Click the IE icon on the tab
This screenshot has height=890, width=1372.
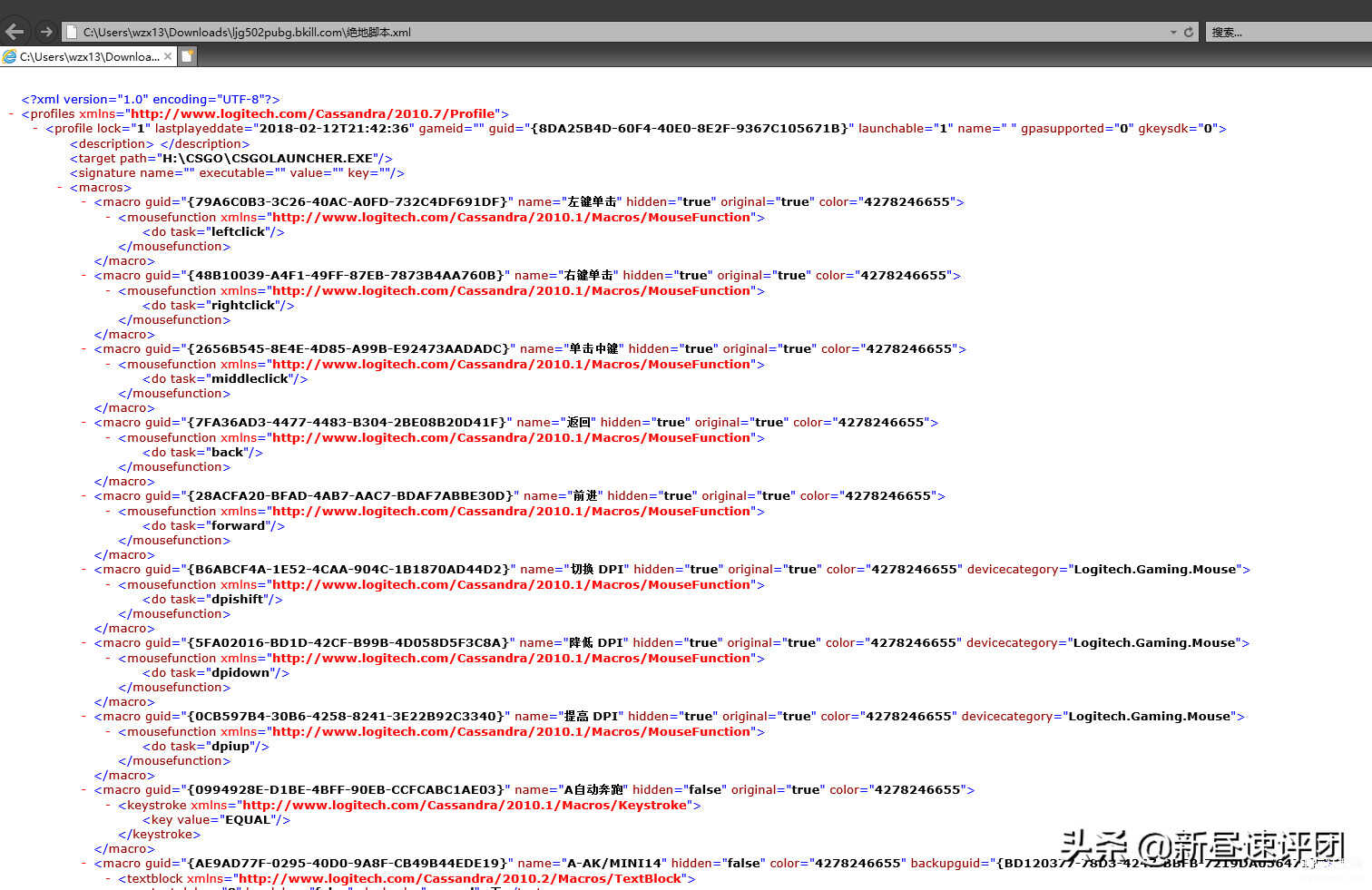coord(10,56)
